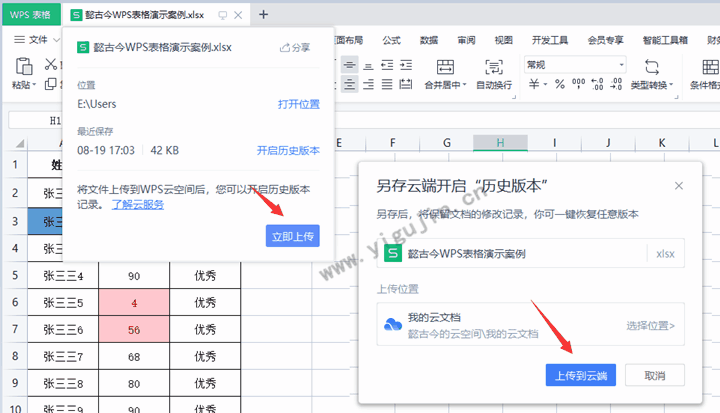The width and height of the screenshot is (720, 413).
Task: Apply thousands separator format
Action: tap(578, 84)
